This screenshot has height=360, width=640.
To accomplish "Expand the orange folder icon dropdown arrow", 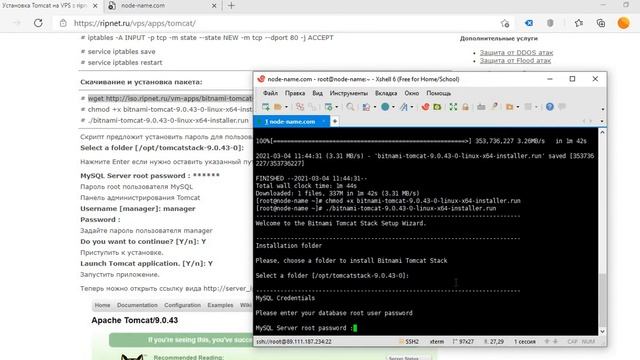I will click(518, 107).
